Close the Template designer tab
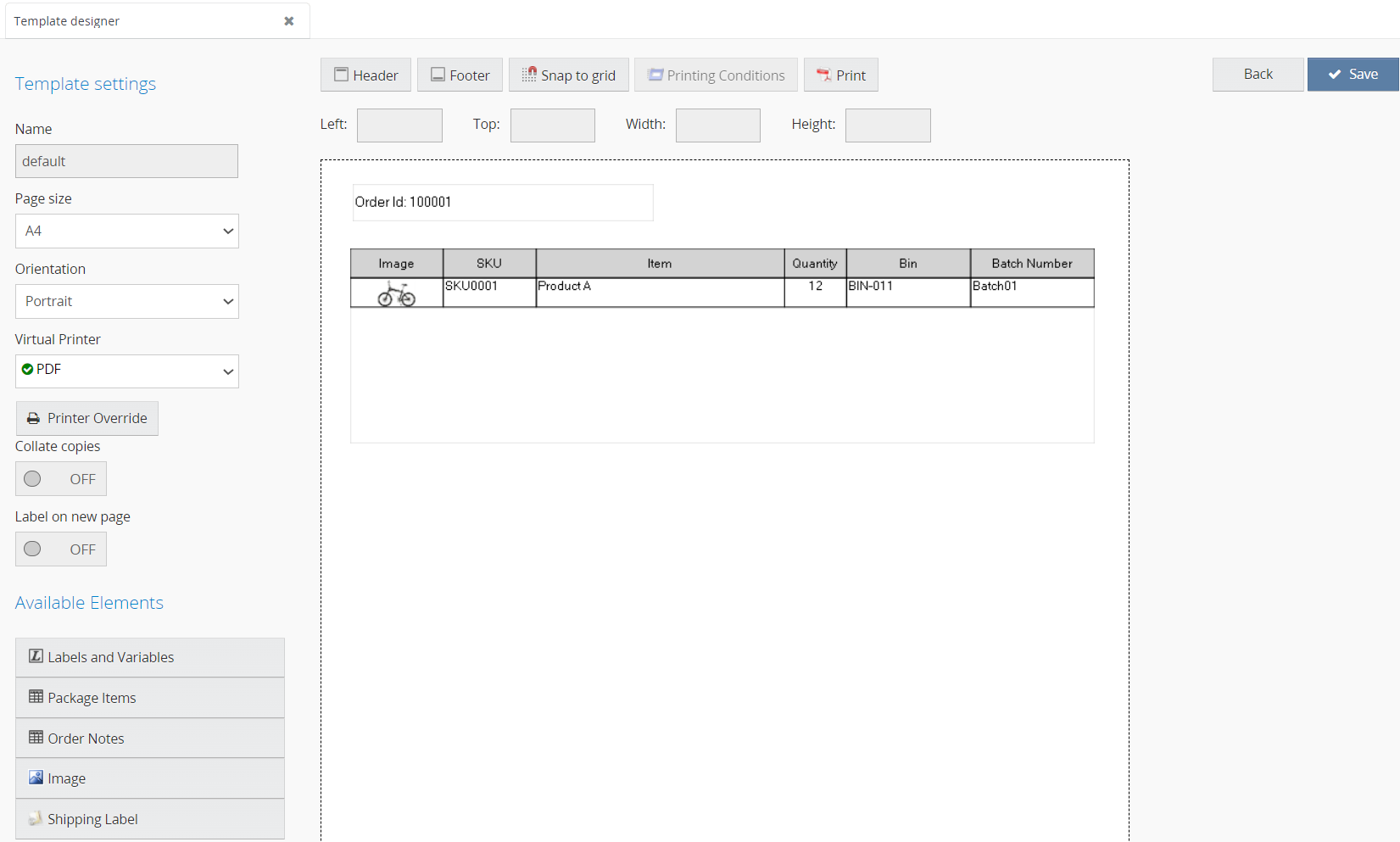Image resolution: width=1400 pixels, height=842 pixels. tap(289, 21)
